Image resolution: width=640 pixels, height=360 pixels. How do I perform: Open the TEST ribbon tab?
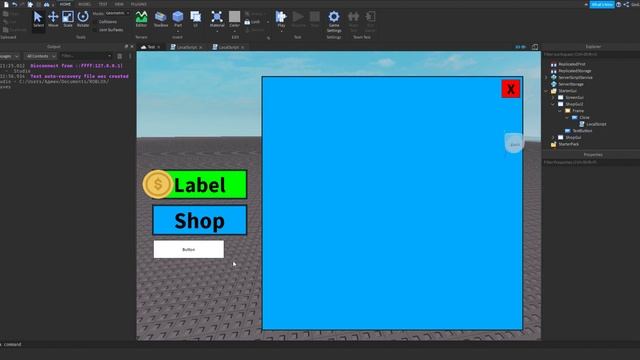point(103,4)
